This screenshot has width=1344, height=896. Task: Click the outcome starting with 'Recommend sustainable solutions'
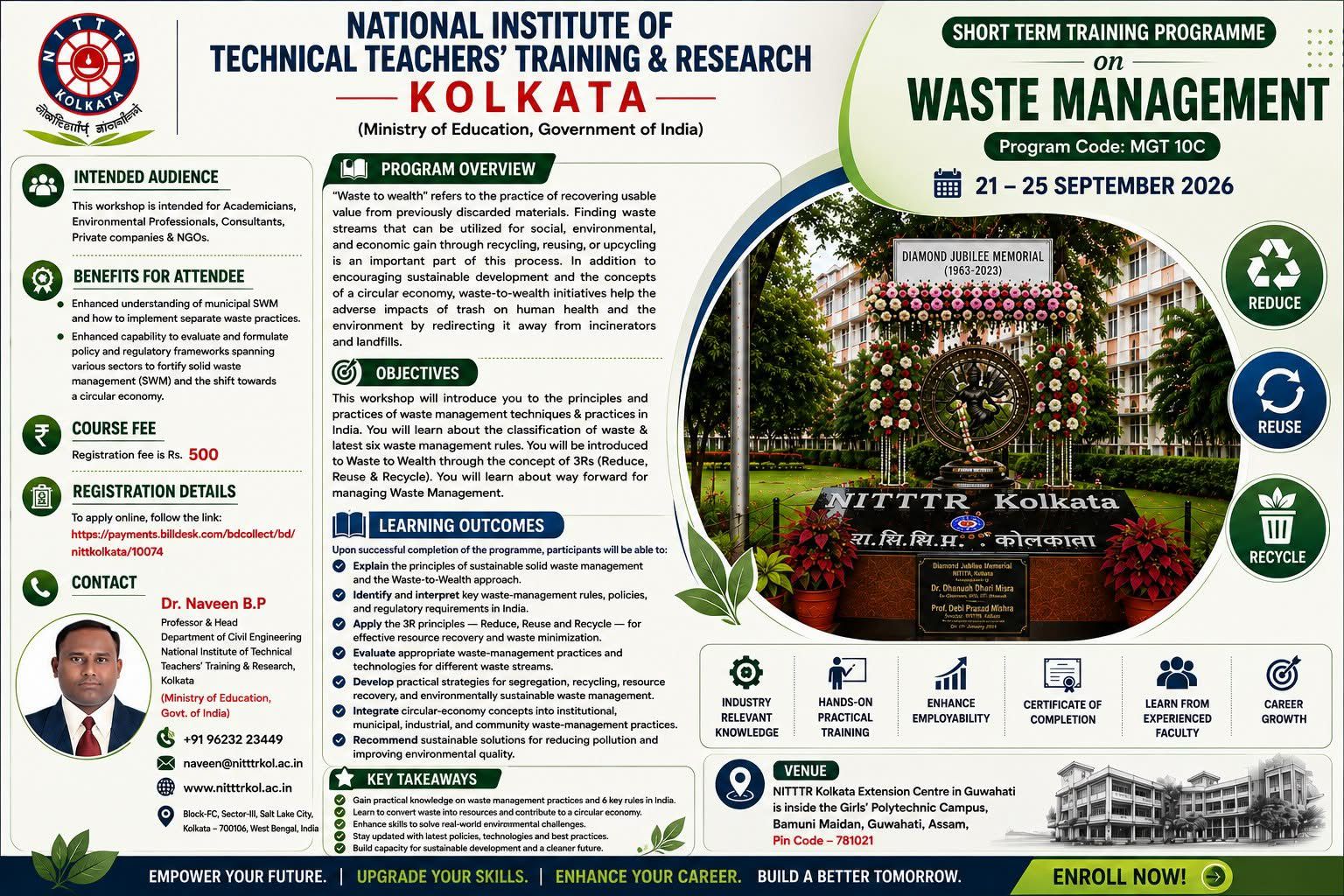click(x=505, y=746)
